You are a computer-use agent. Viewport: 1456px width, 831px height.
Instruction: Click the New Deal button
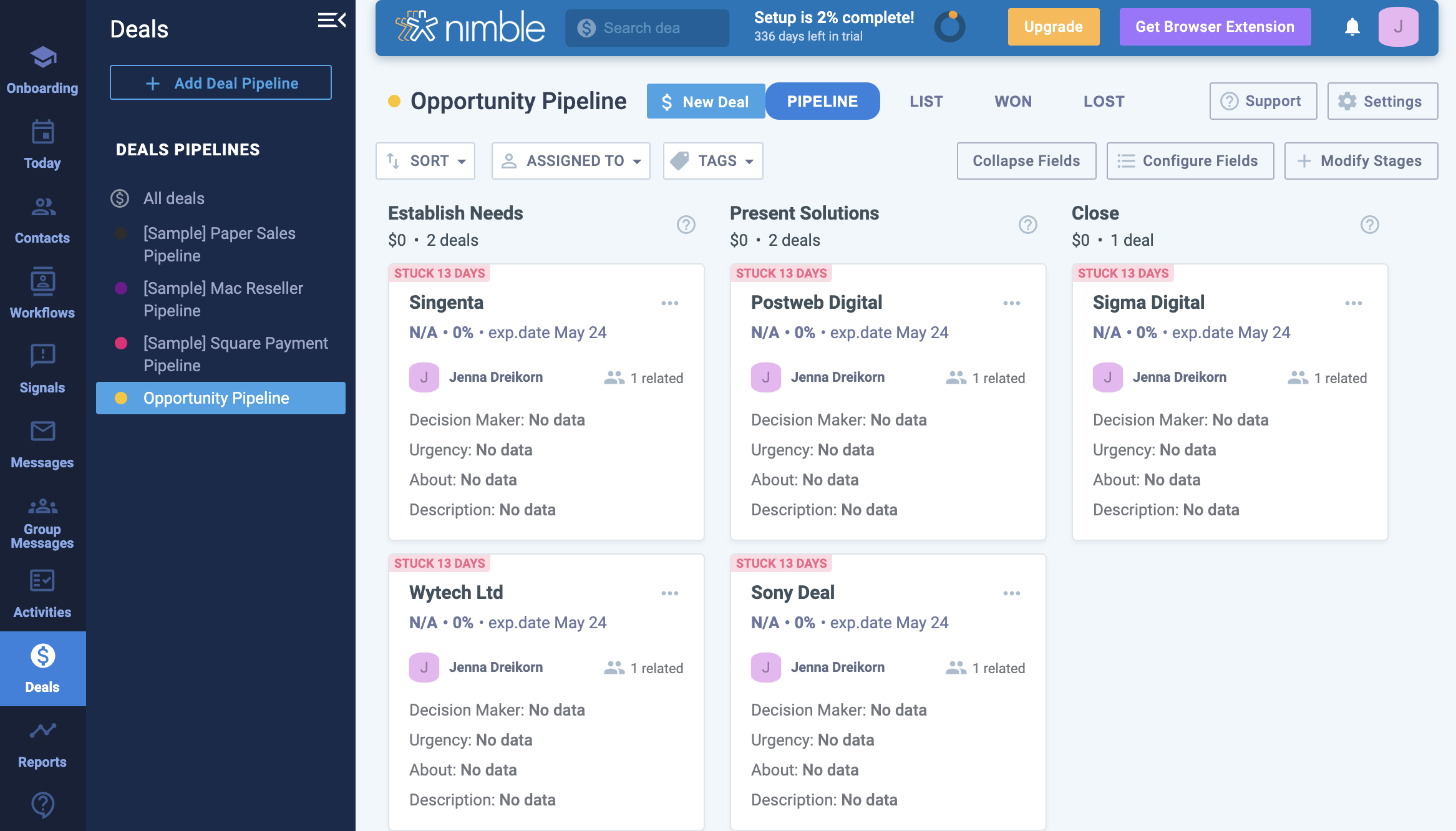tap(706, 101)
